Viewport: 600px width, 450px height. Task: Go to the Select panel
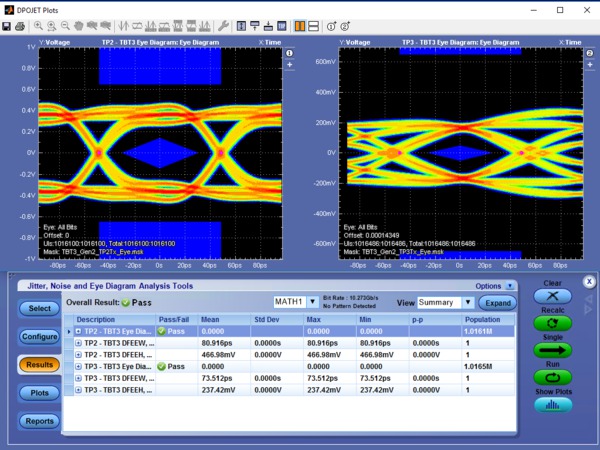[x=40, y=308]
